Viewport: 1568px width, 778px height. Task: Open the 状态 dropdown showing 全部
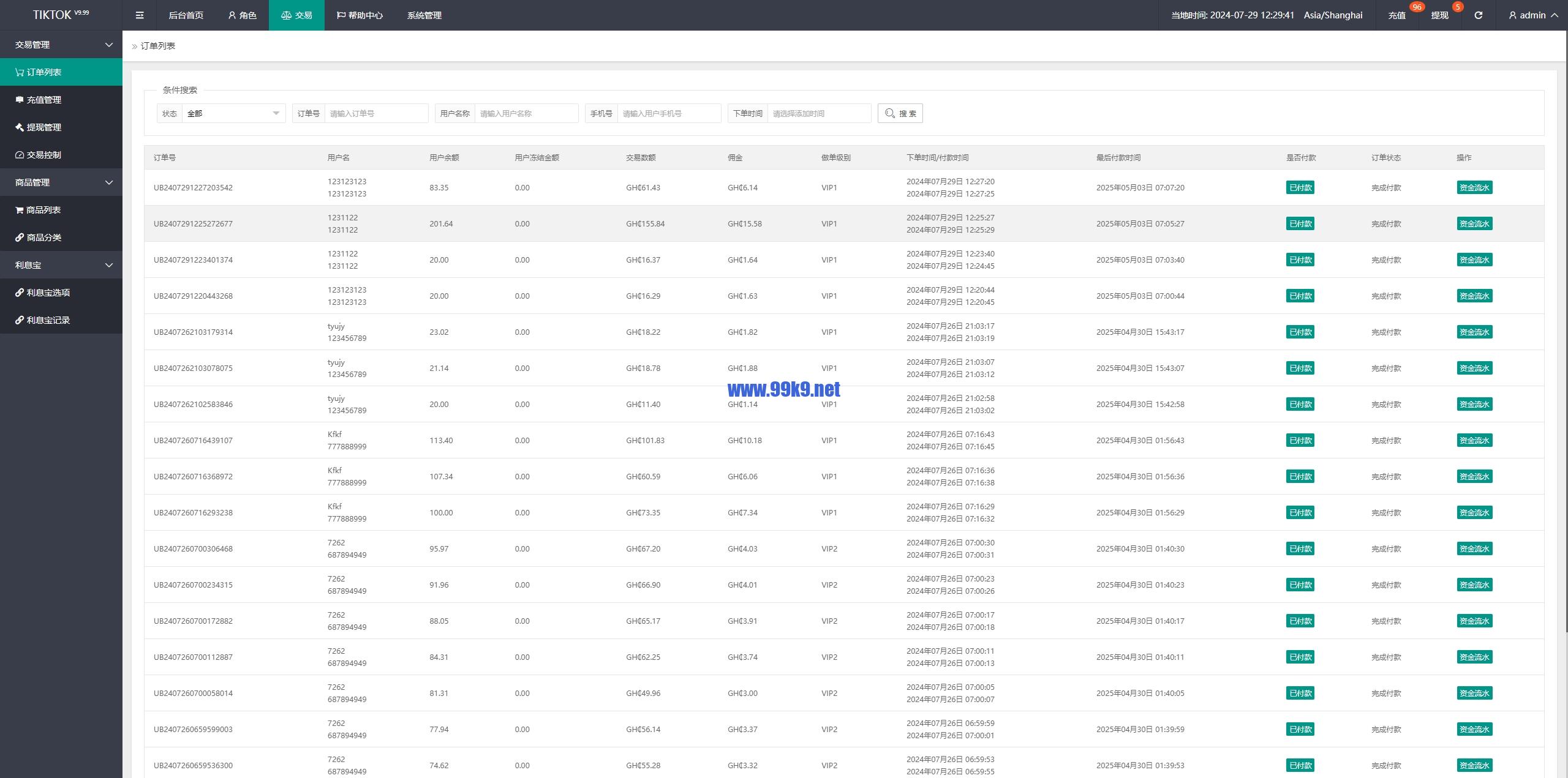pos(233,113)
